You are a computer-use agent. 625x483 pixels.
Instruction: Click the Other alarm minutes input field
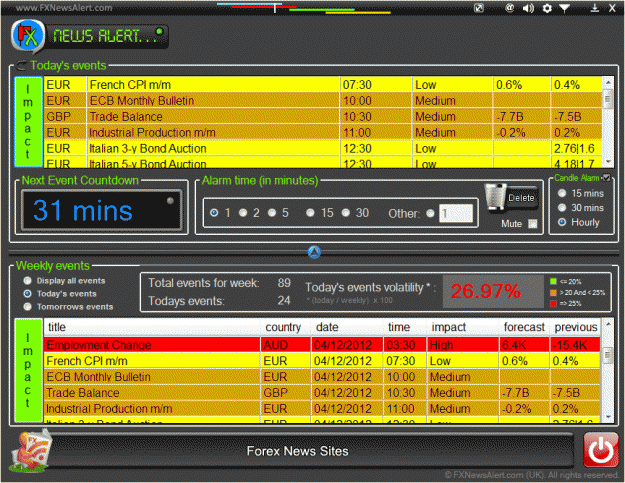pos(456,214)
